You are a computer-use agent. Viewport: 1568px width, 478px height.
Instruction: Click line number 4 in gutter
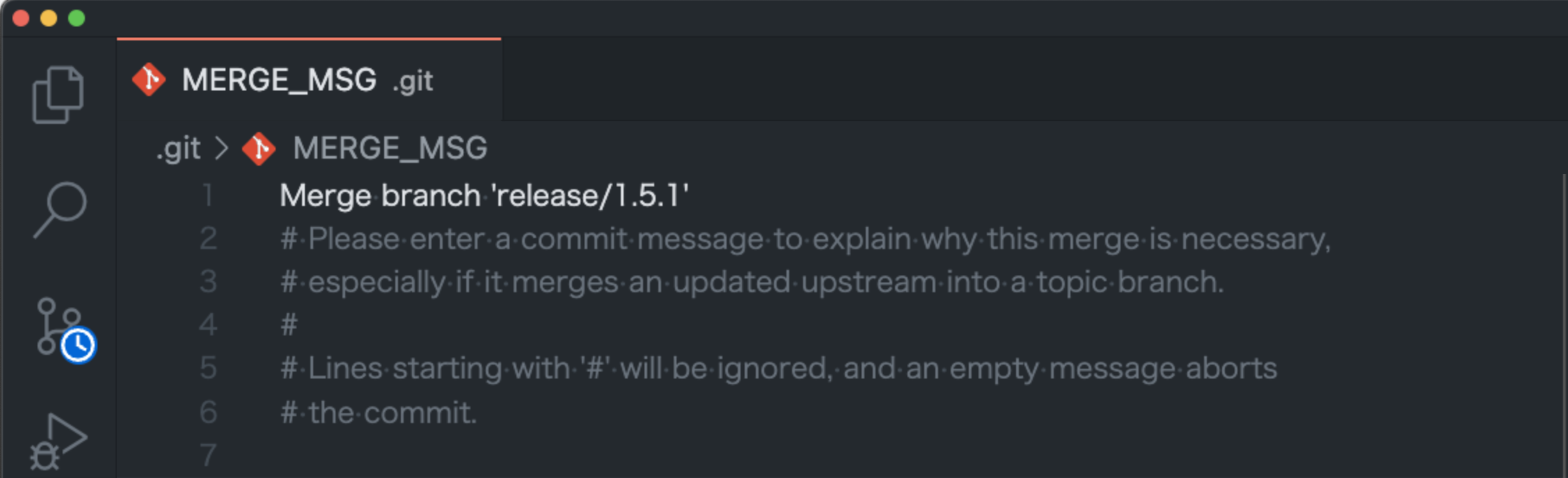click(207, 325)
